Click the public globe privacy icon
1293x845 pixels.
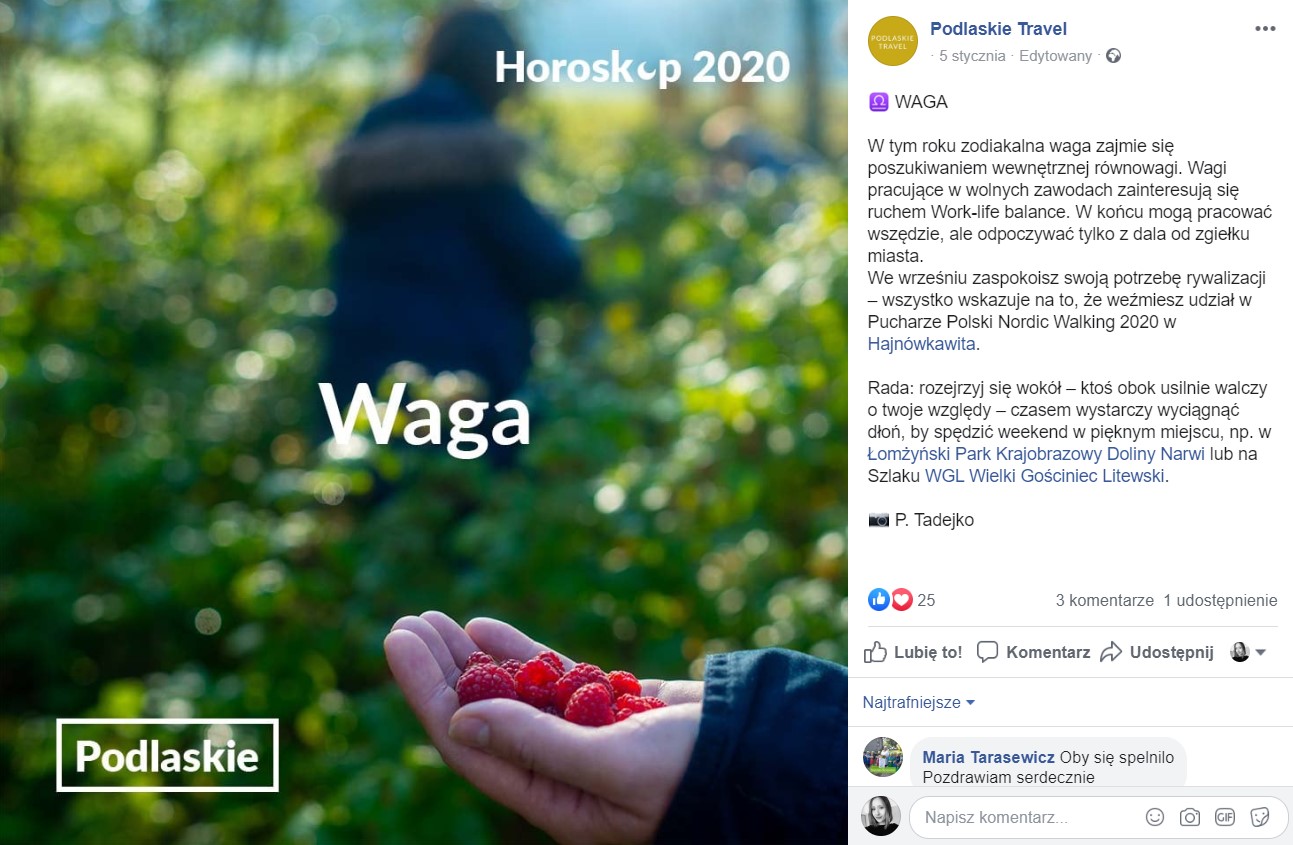[x=1113, y=56]
